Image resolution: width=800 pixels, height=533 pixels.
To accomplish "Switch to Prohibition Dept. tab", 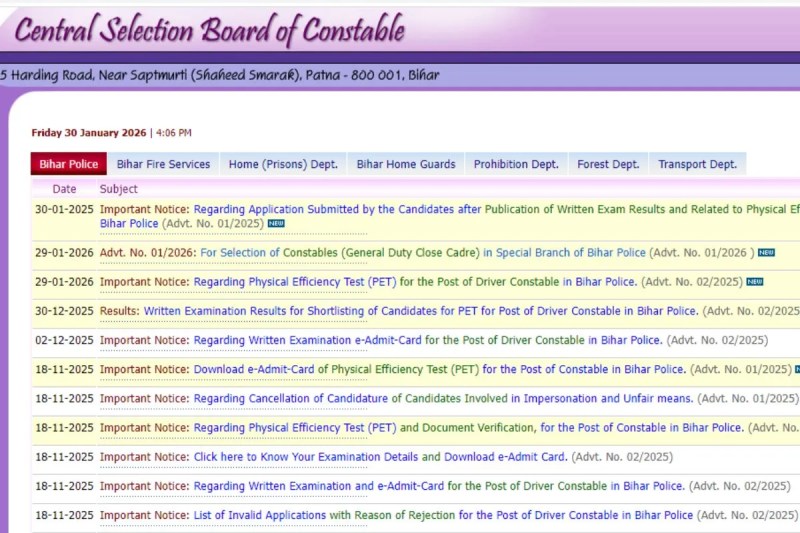I will point(516,164).
